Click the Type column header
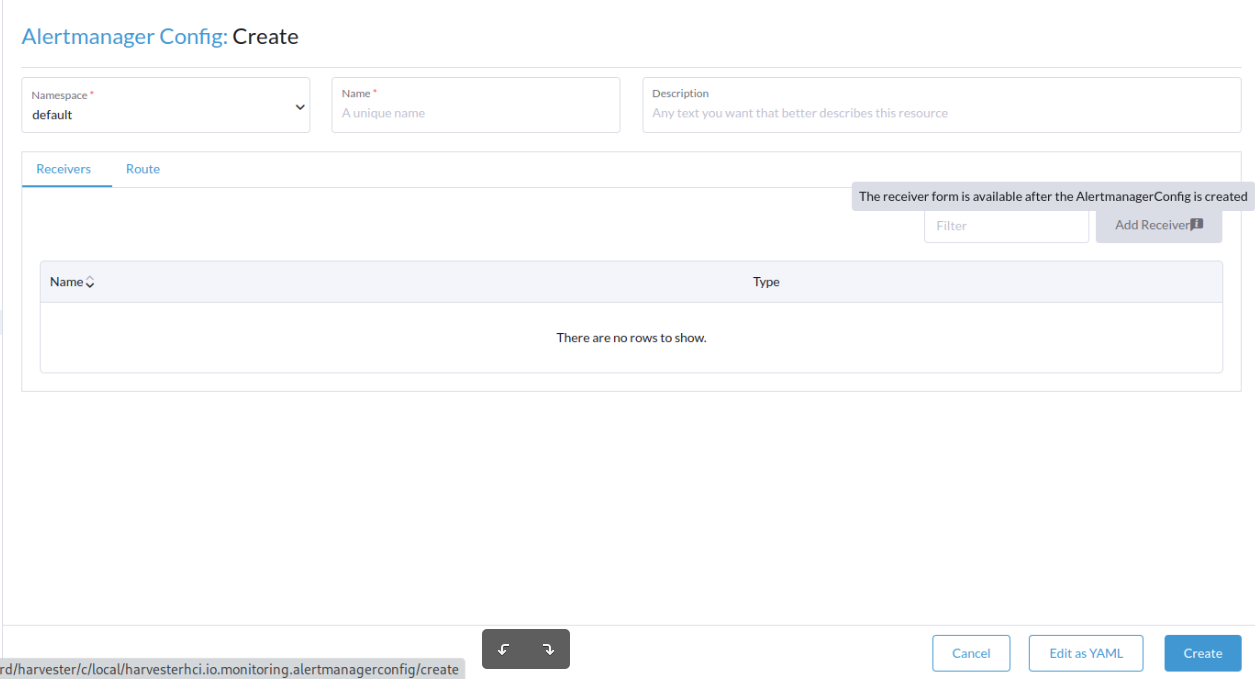 (766, 282)
